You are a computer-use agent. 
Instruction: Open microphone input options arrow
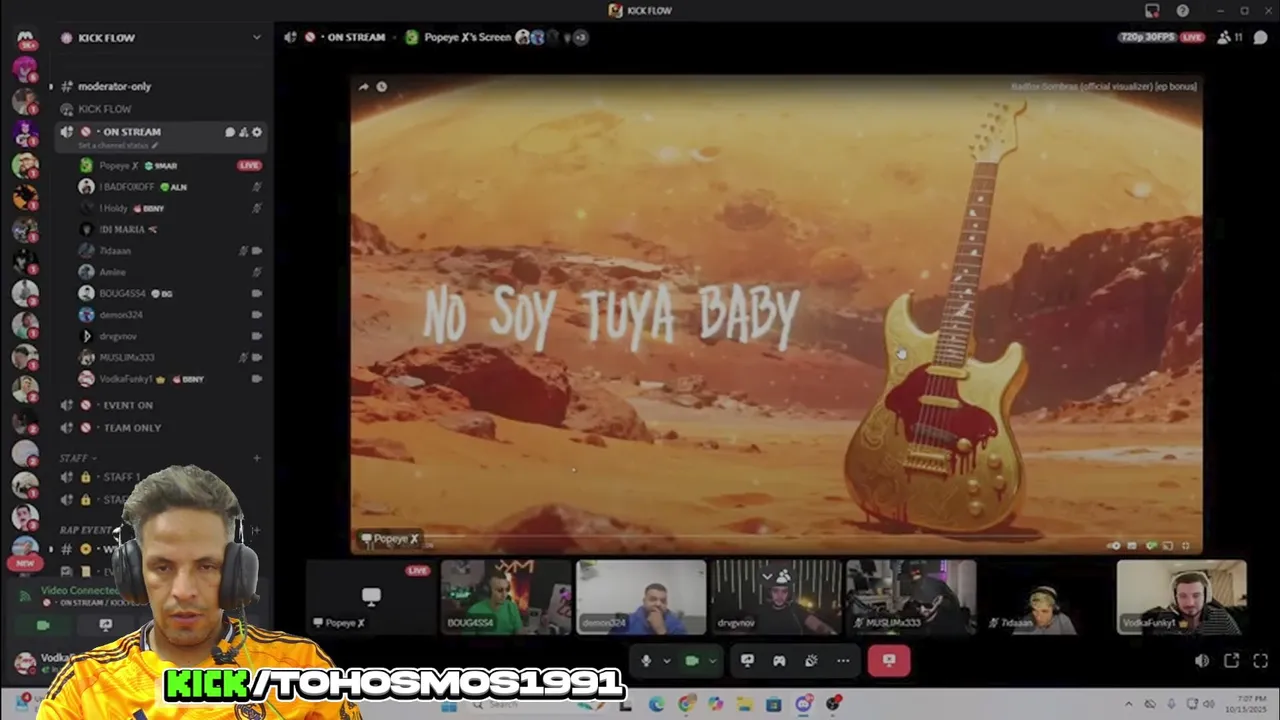[666, 661]
